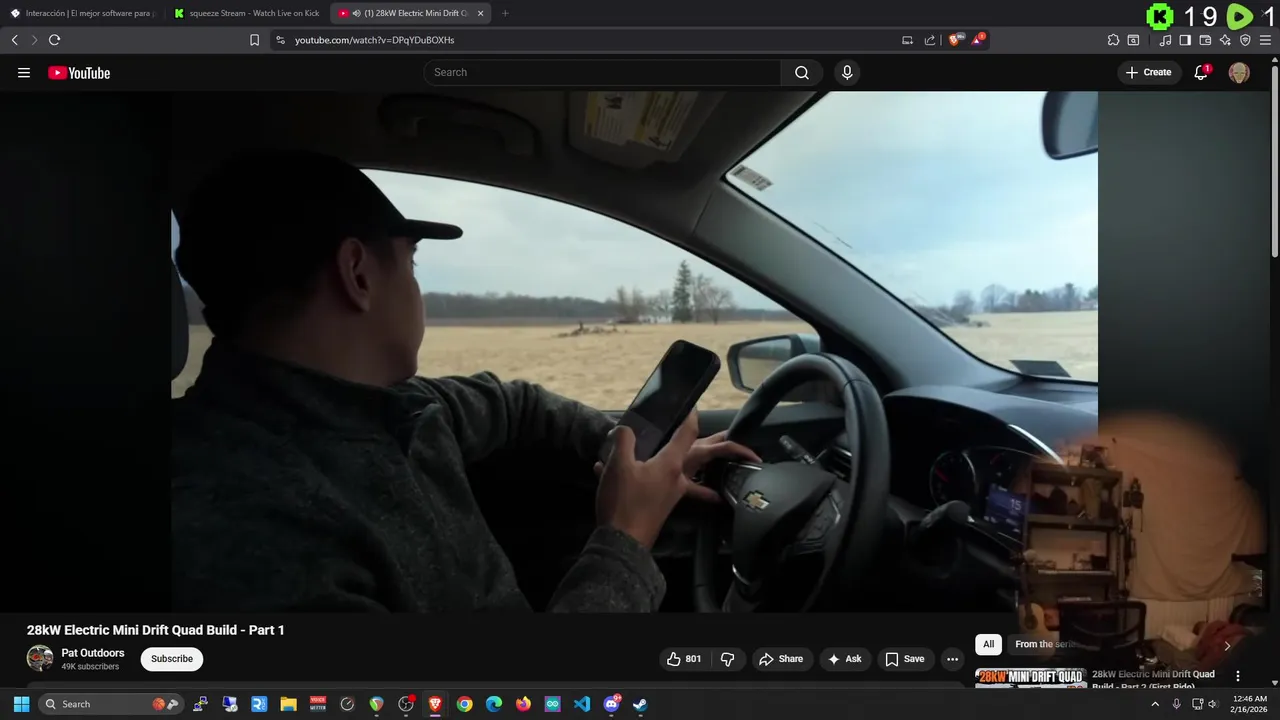This screenshot has width=1280, height=720.
Task: Open Pat Outdoors channel name link
Action: pyautogui.click(x=93, y=653)
